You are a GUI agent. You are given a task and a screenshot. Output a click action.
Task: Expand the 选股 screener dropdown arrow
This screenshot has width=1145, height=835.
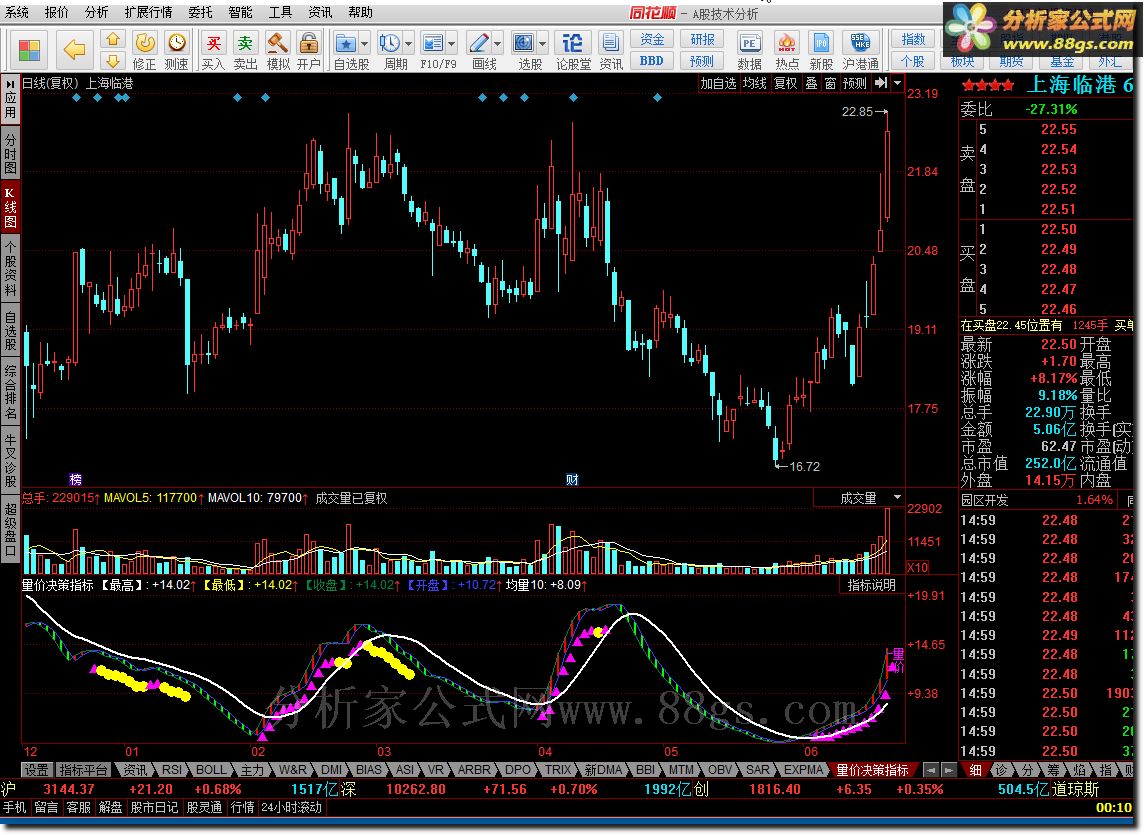tap(543, 44)
